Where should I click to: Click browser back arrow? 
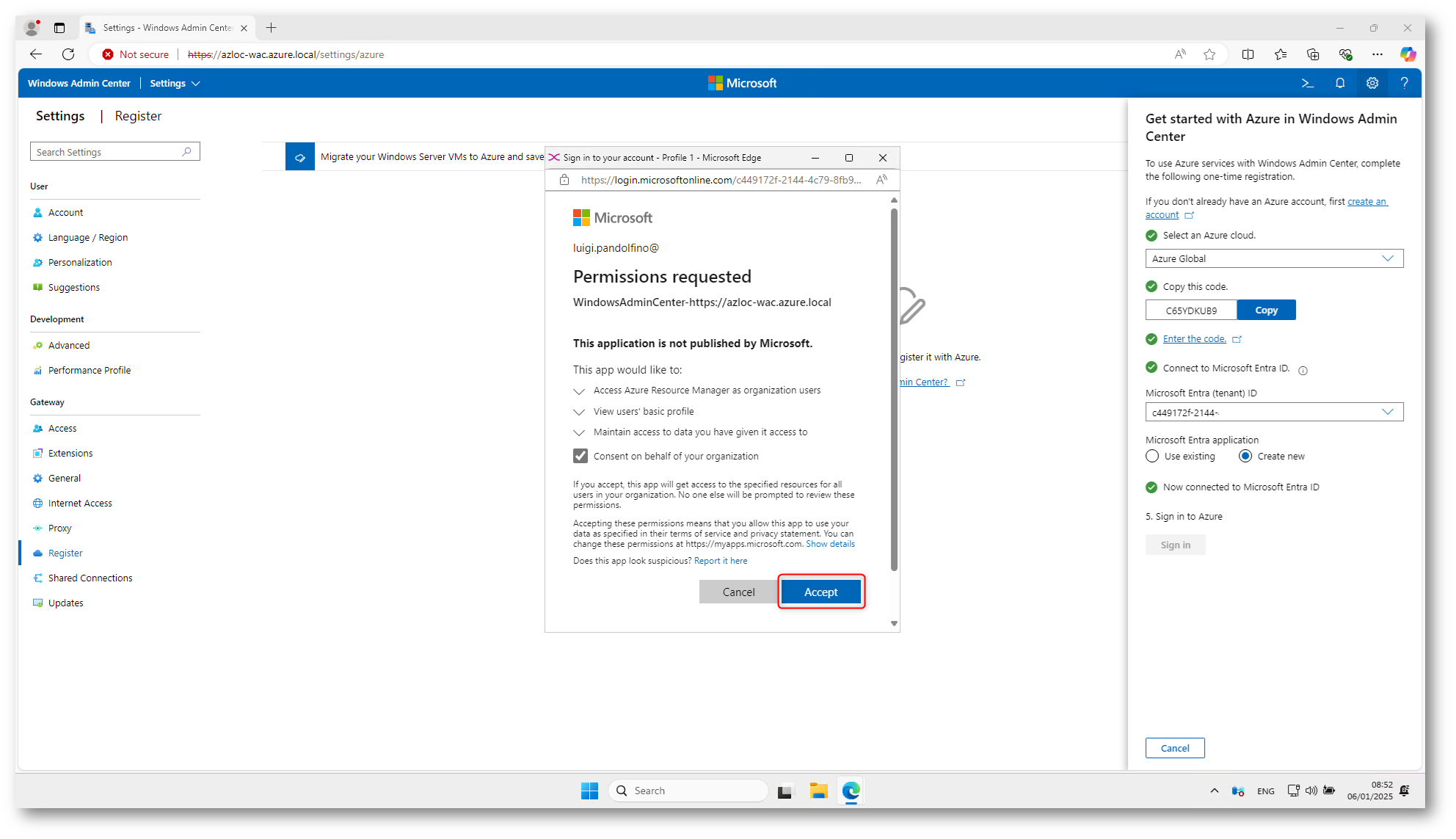pos(36,54)
